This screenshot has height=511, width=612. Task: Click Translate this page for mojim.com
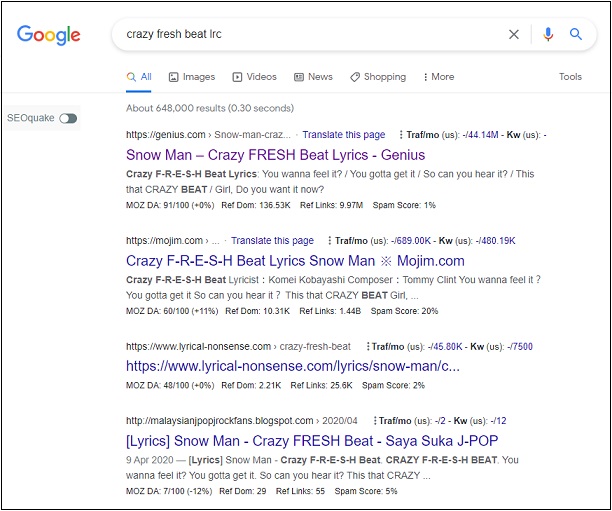pos(272,240)
